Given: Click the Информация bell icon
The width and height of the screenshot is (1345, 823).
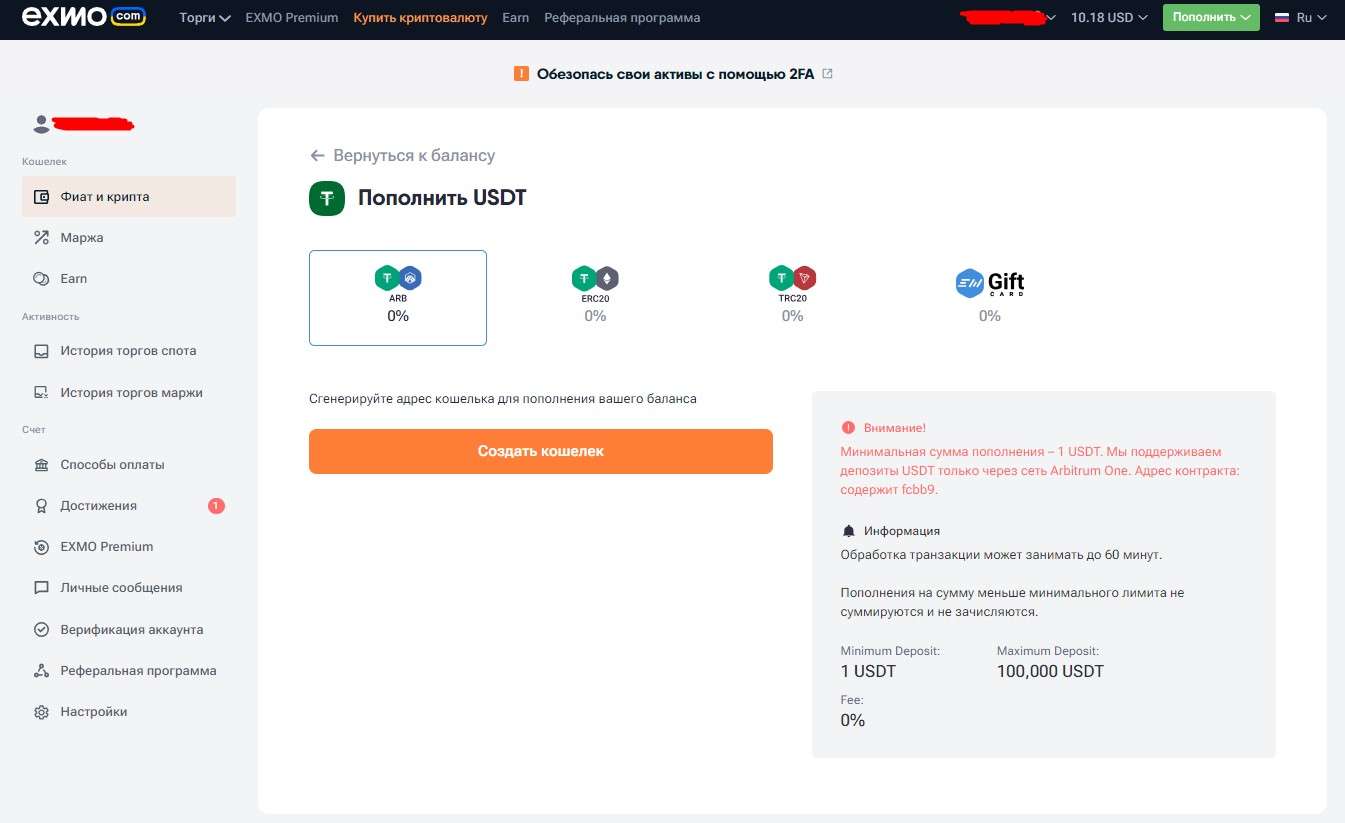Looking at the screenshot, I should coord(848,531).
